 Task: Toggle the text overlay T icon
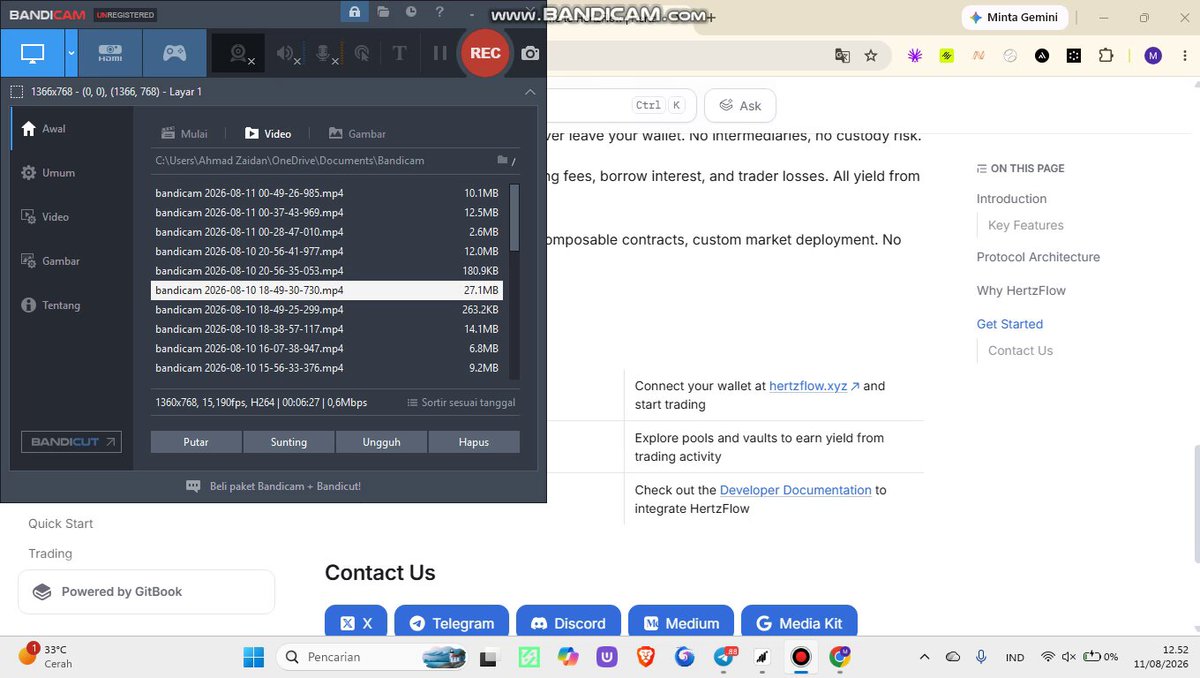click(x=399, y=53)
